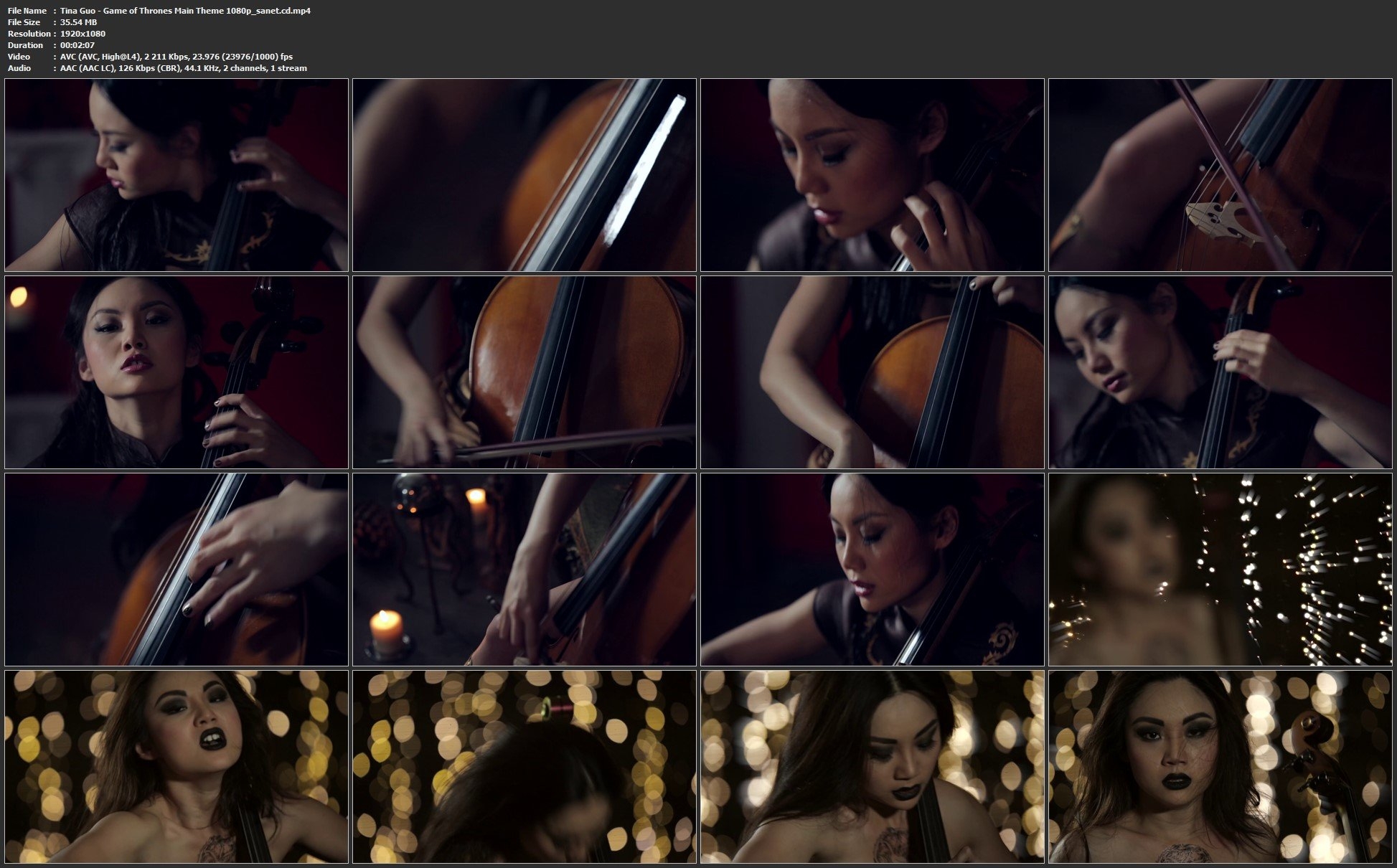The height and width of the screenshot is (868, 1397).
Task: Open close-up thumbnail of fingers pressing cello strings
Action: point(177,570)
